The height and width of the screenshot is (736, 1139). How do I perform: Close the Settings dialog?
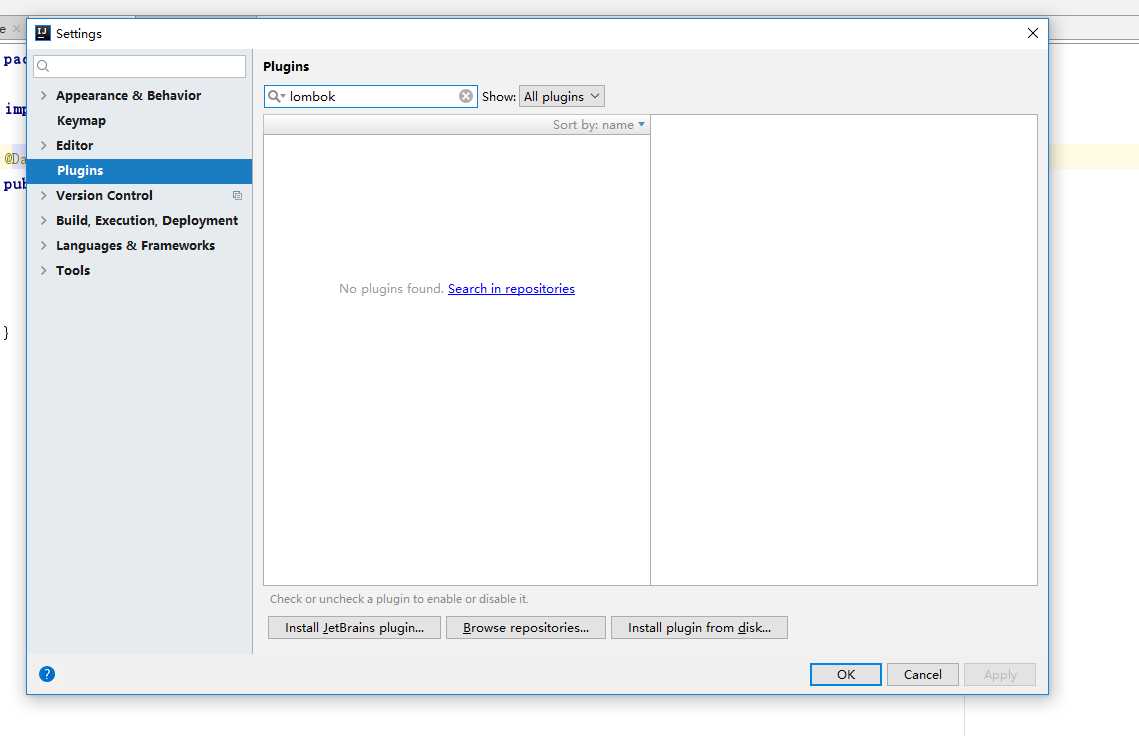[1032, 33]
